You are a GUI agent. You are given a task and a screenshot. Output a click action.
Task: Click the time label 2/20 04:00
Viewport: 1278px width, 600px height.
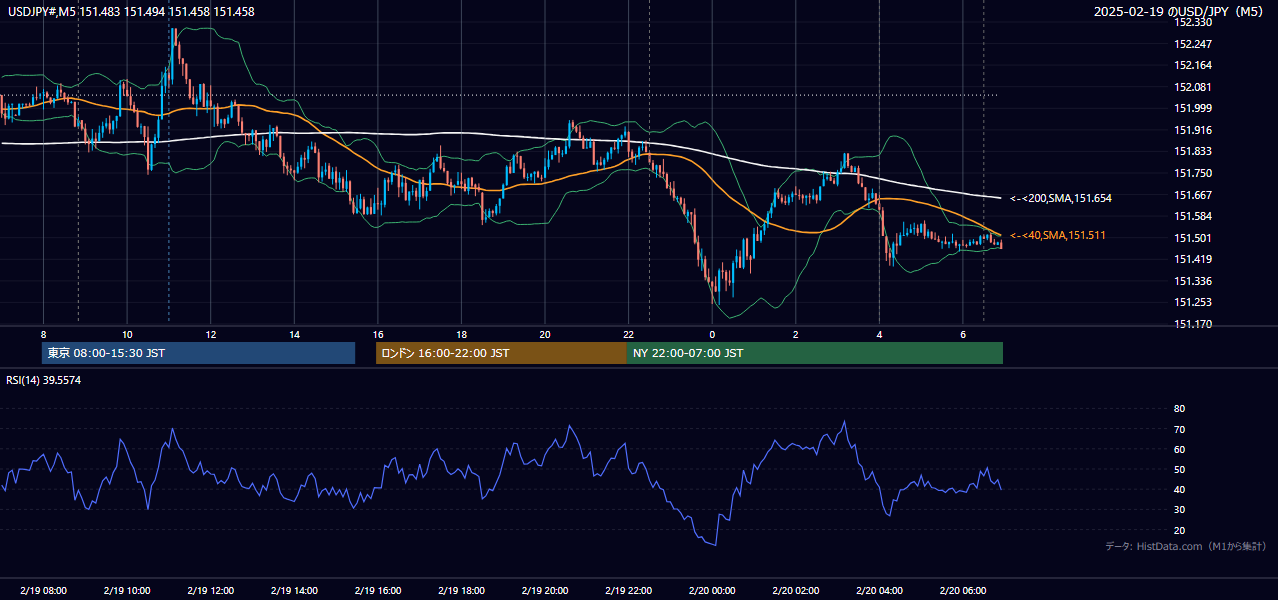879,590
